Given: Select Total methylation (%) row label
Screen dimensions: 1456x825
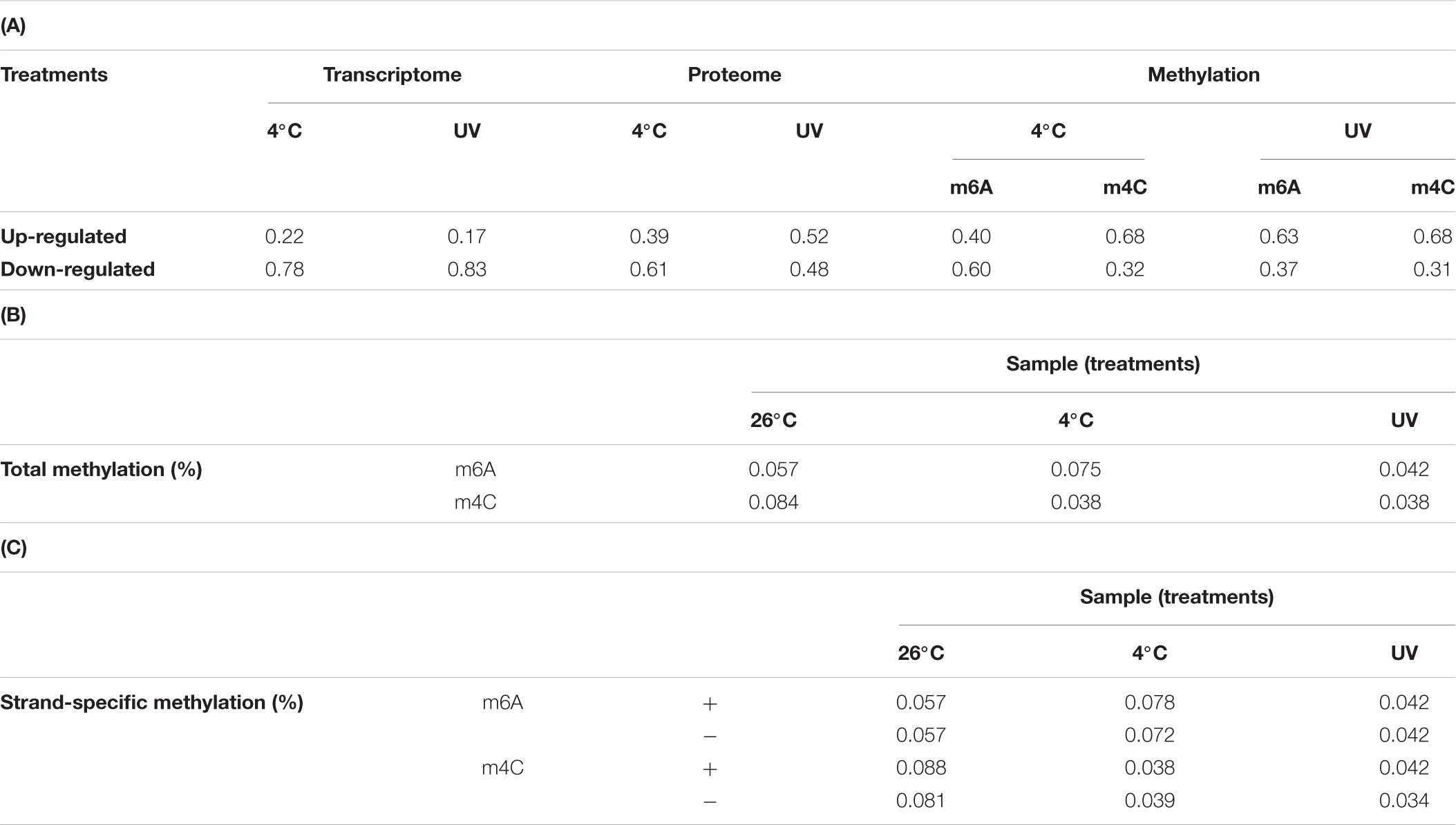Looking at the screenshot, I should (101, 470).
